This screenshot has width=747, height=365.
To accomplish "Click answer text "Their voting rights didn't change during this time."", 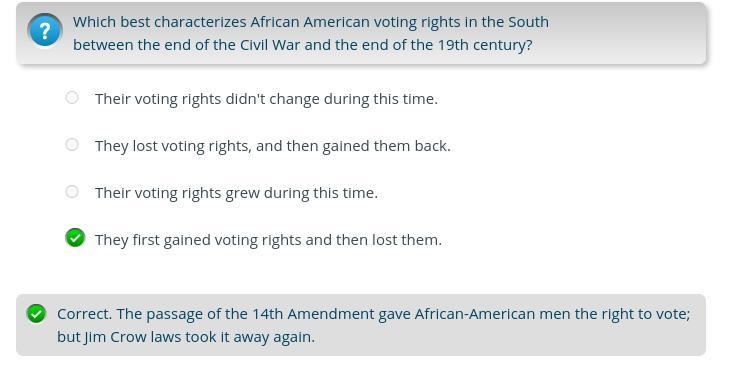I will coord(266,99).
